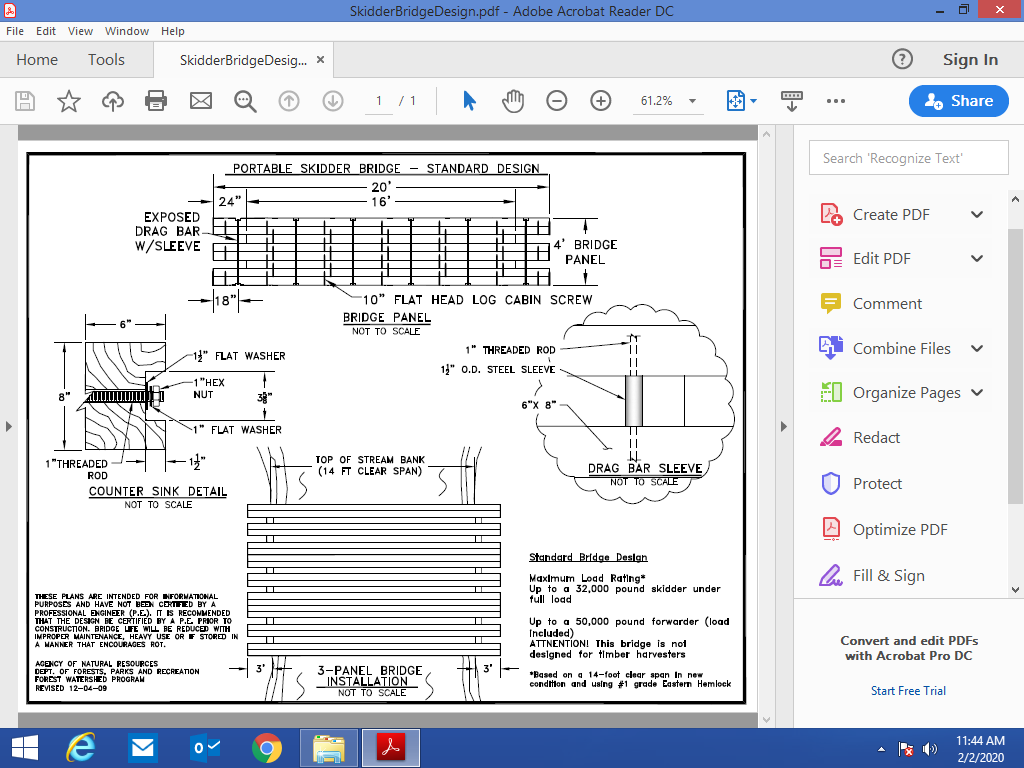The image size is (1024, 768).
Task: Expand the Organize Pages chevron
Action: coord(977,393)
